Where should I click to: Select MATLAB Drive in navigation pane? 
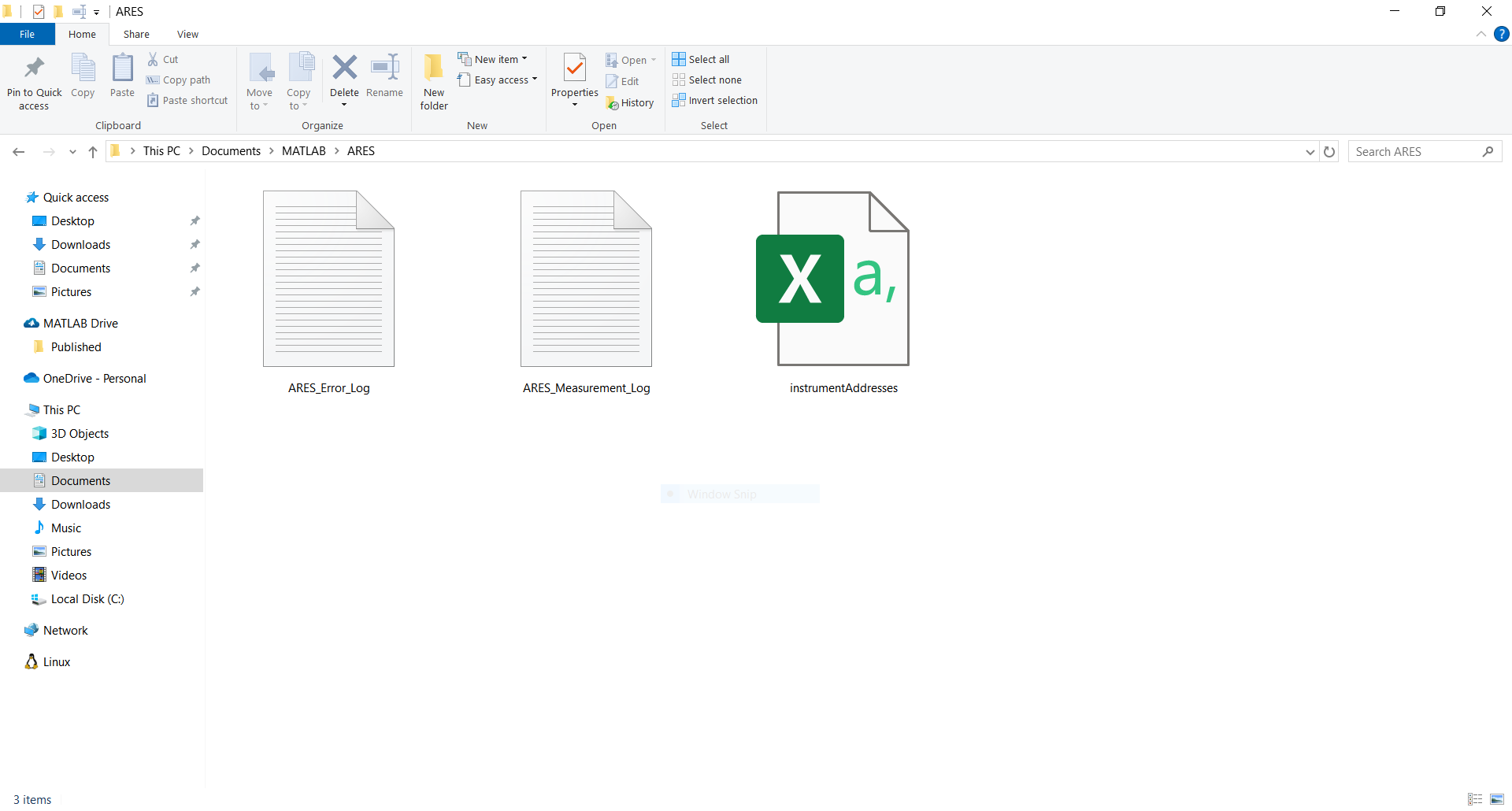click(x=80, y=324)
